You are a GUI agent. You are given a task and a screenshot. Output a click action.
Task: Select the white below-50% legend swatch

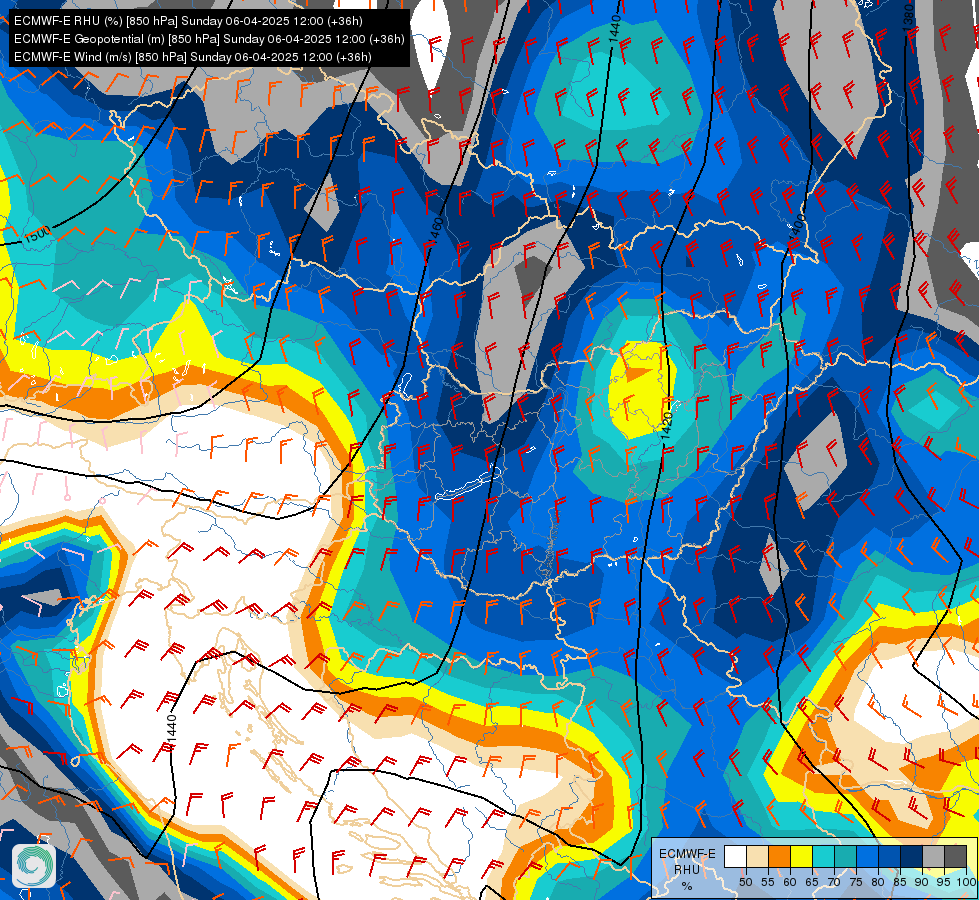(735, 857)
